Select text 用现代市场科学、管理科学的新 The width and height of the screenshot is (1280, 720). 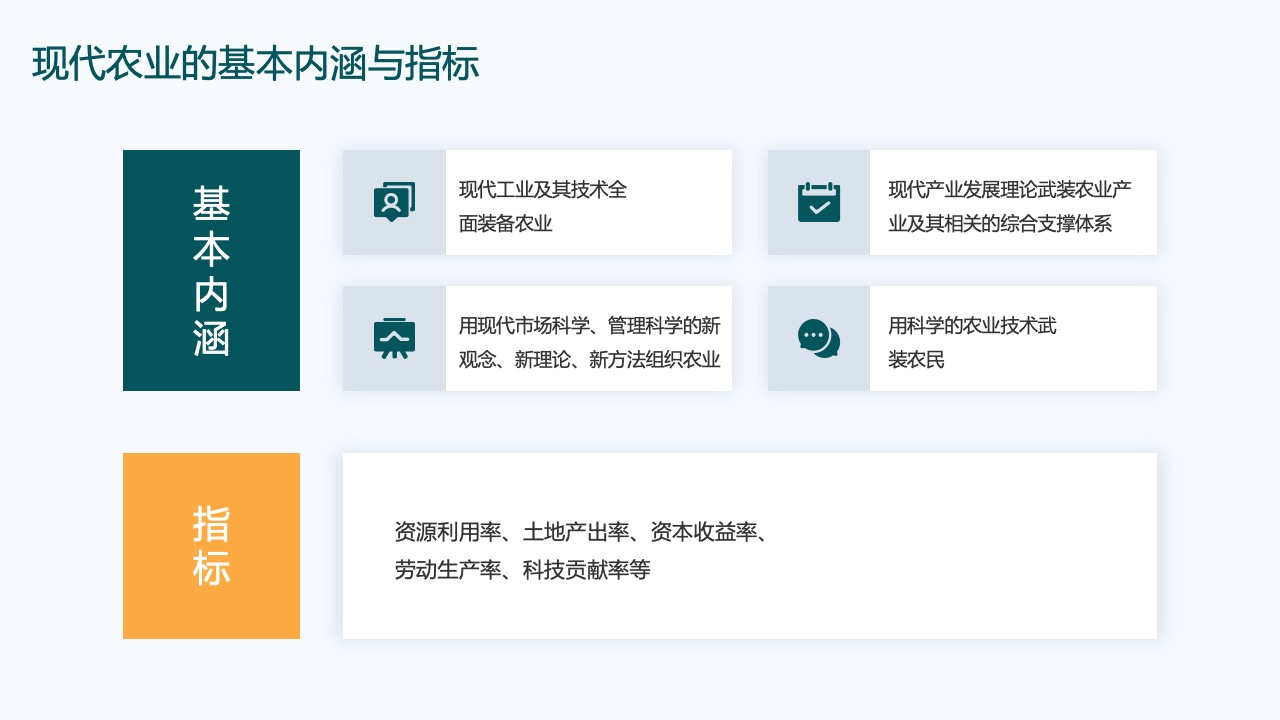coord(590,325)
